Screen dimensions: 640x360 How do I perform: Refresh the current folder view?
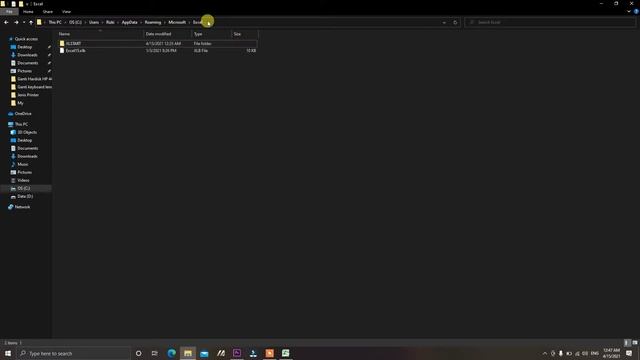[x=455, y=22]
